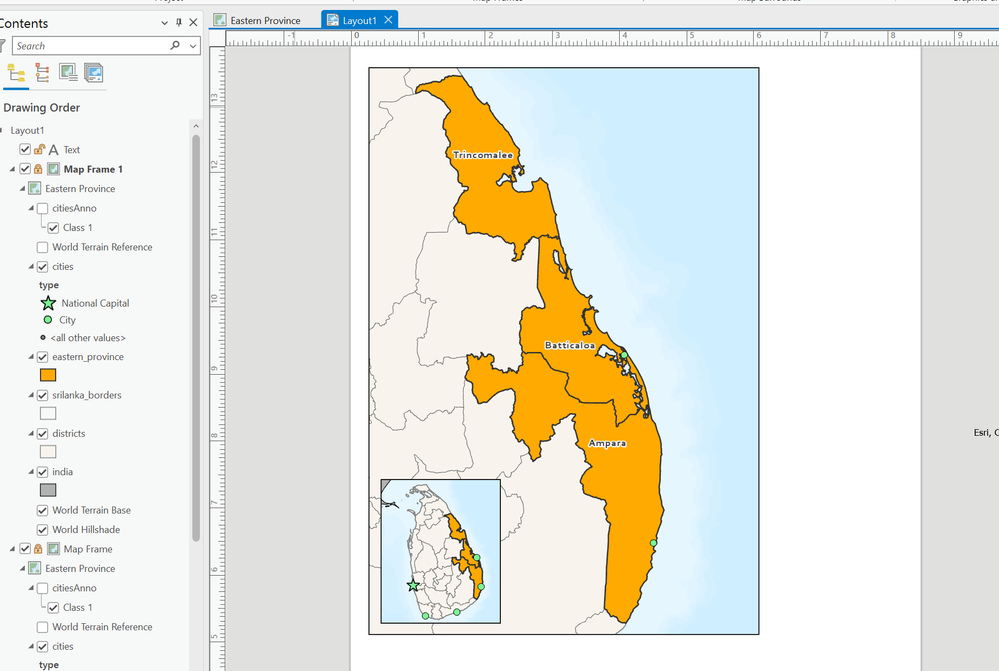Click the City green circle symbol
This screenshot has width=999, height=671.
48,320
